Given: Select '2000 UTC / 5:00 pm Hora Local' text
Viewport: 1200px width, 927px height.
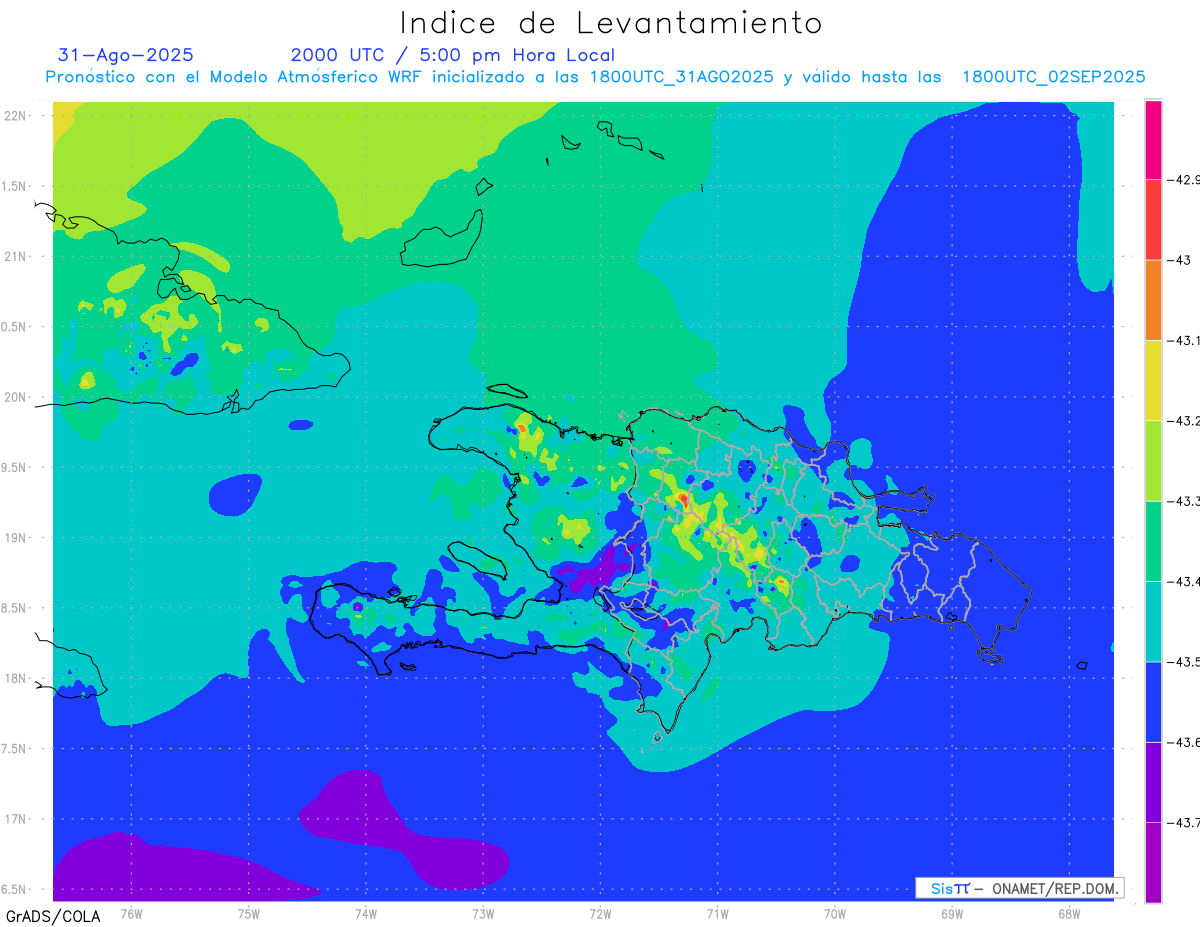Looking at the screenshot, I should [x=453, y=56].
